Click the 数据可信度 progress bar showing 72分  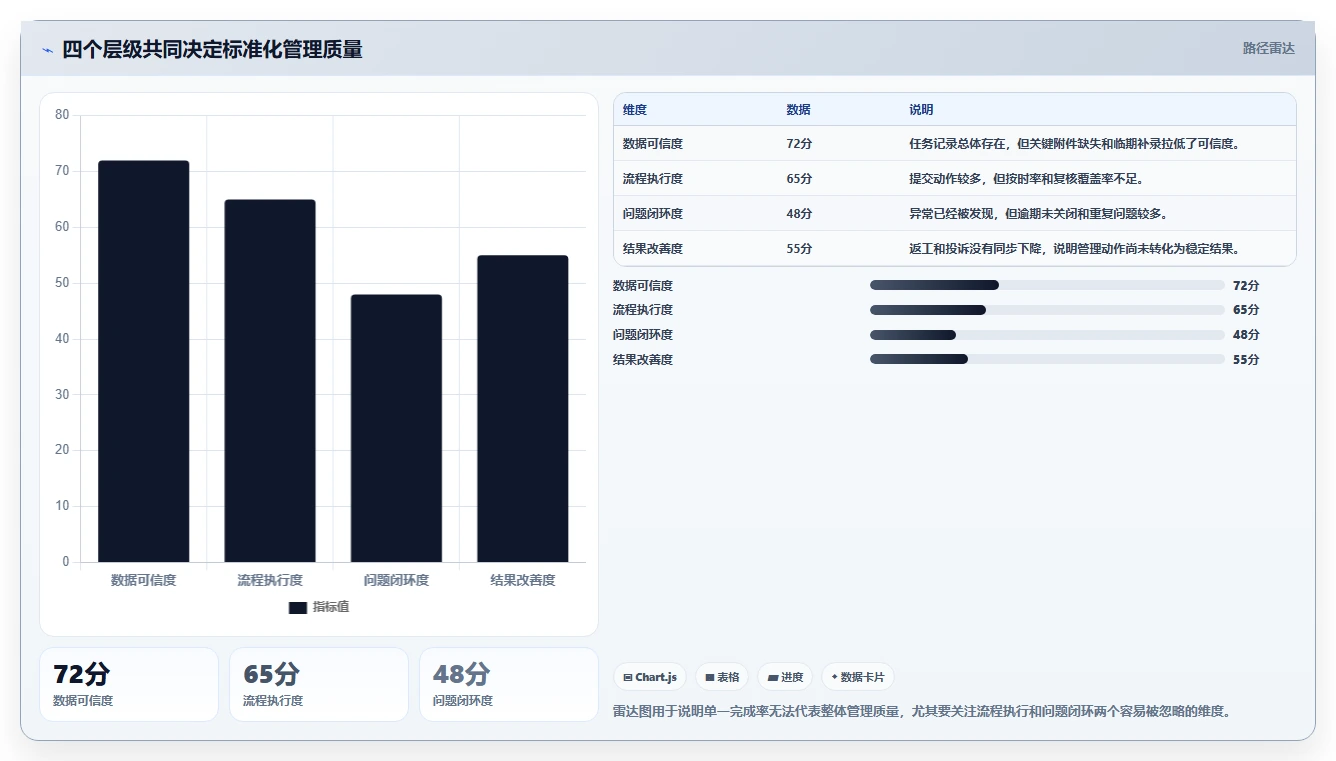pos(1047,285)
